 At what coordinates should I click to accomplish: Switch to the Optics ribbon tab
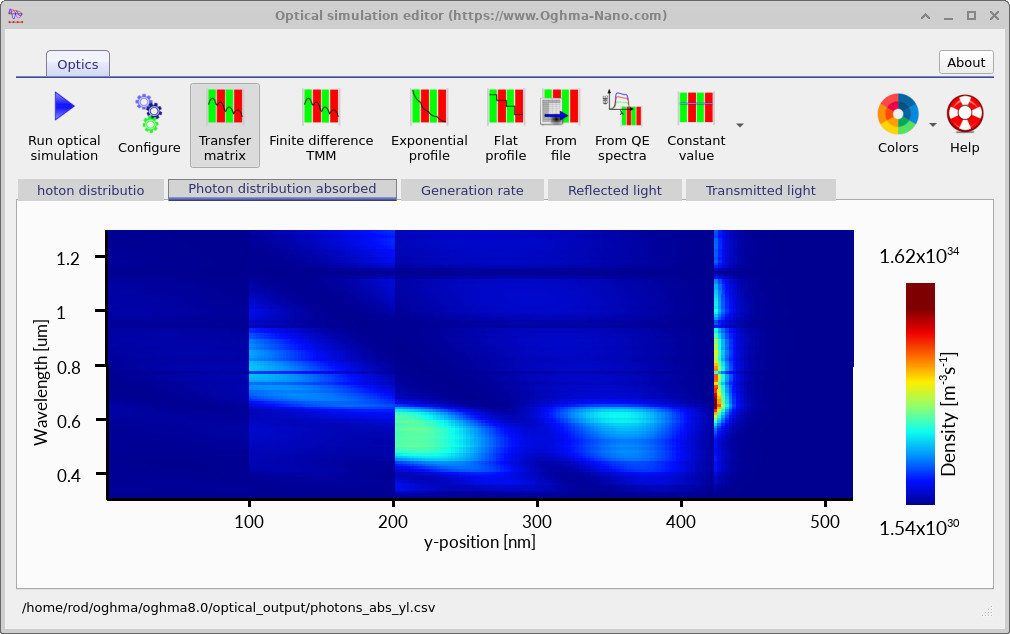77,64
